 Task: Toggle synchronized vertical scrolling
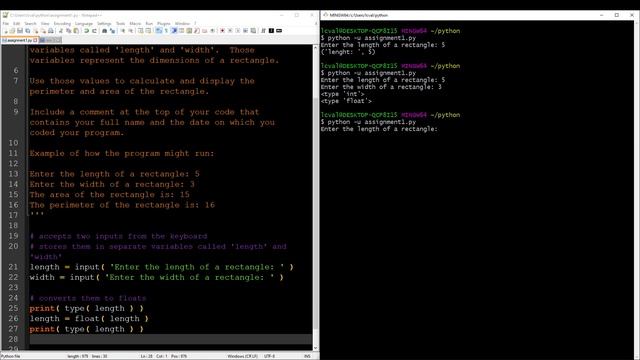coord(140,31)
